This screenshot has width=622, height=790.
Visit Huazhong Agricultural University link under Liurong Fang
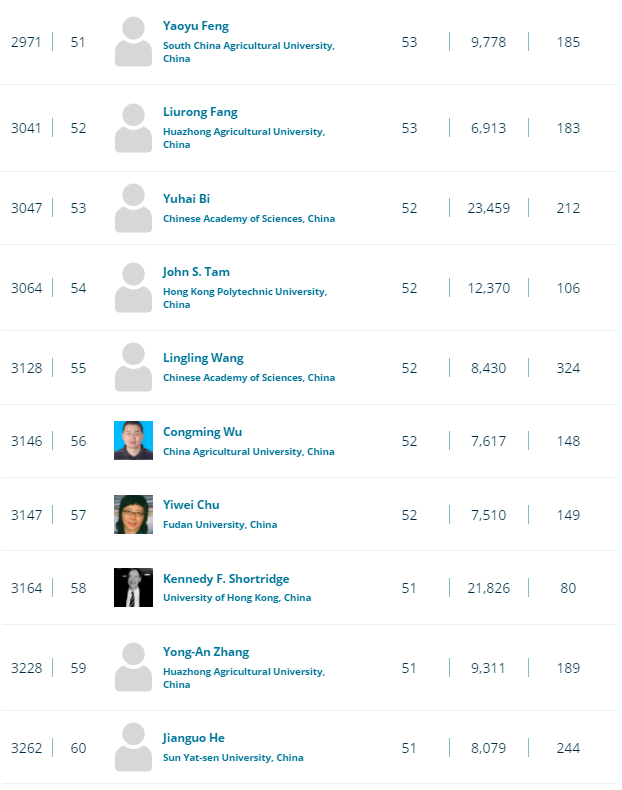pos(244,138)
